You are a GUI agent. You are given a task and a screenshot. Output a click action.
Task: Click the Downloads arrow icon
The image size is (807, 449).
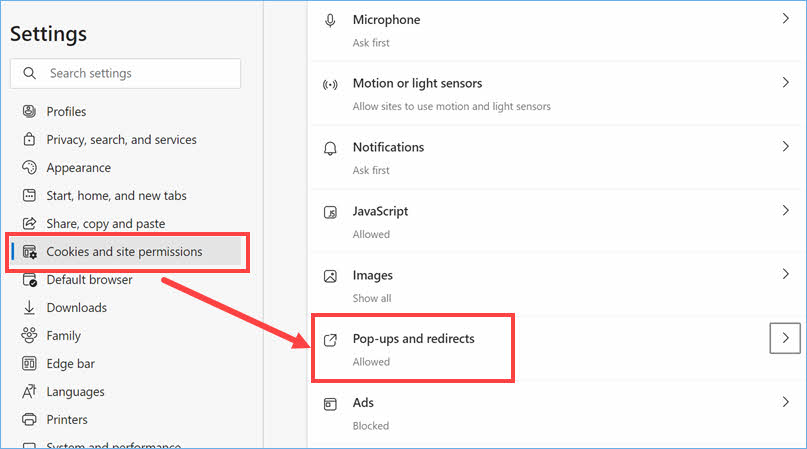[29, 308]
